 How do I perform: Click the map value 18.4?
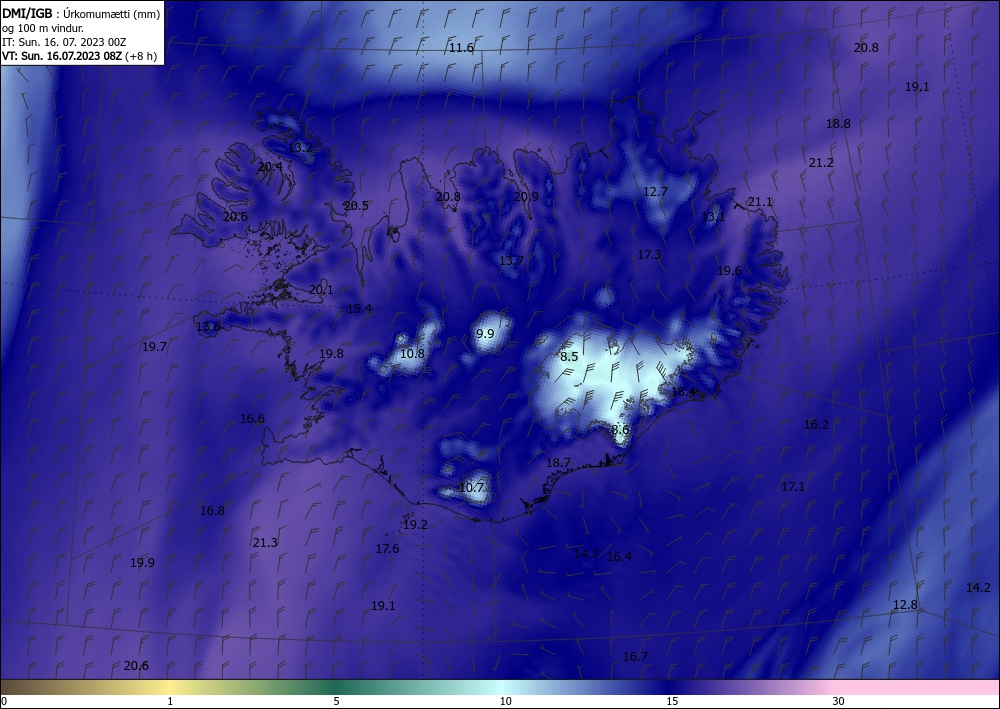tap(683, 392)
